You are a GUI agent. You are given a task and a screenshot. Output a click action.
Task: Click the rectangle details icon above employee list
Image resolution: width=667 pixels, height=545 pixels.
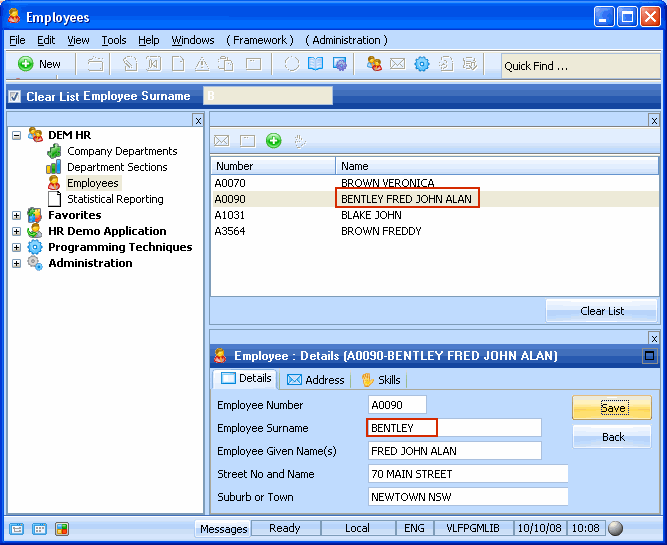pyautogui.click(x=247, y=141)
